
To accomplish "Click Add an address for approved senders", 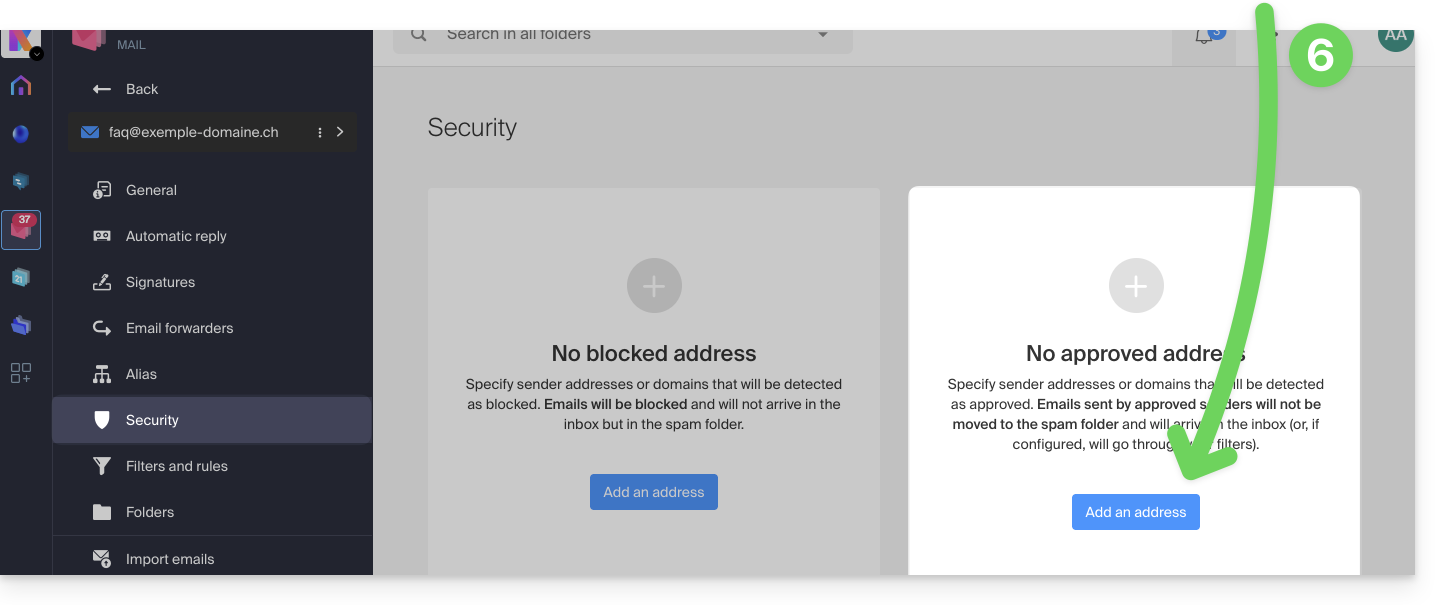I will 1136,512.
